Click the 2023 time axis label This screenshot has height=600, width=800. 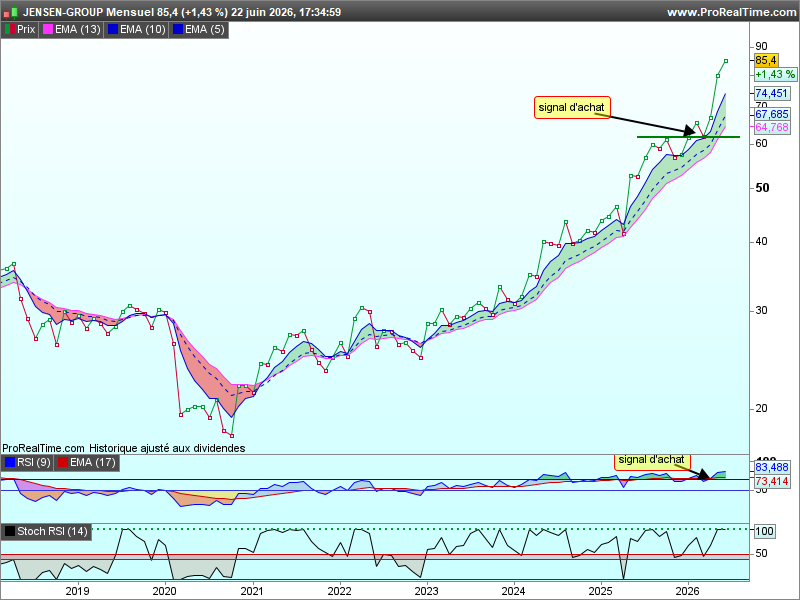click(427, 591)
